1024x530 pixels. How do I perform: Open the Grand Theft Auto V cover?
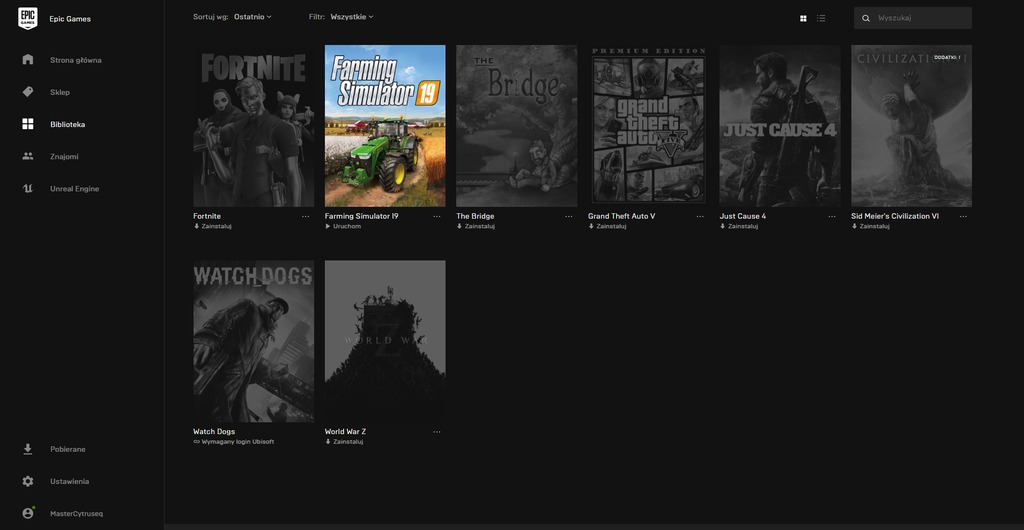pos(648,126)
